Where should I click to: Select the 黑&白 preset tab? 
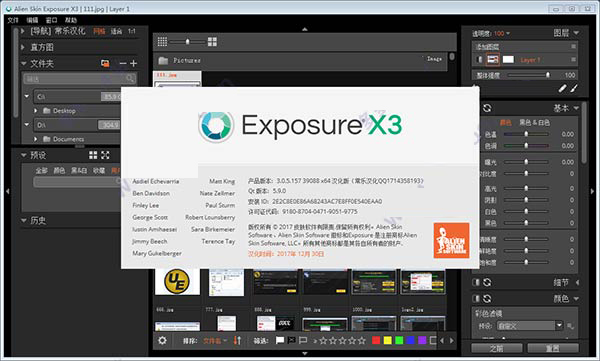[x=79, y=170]
